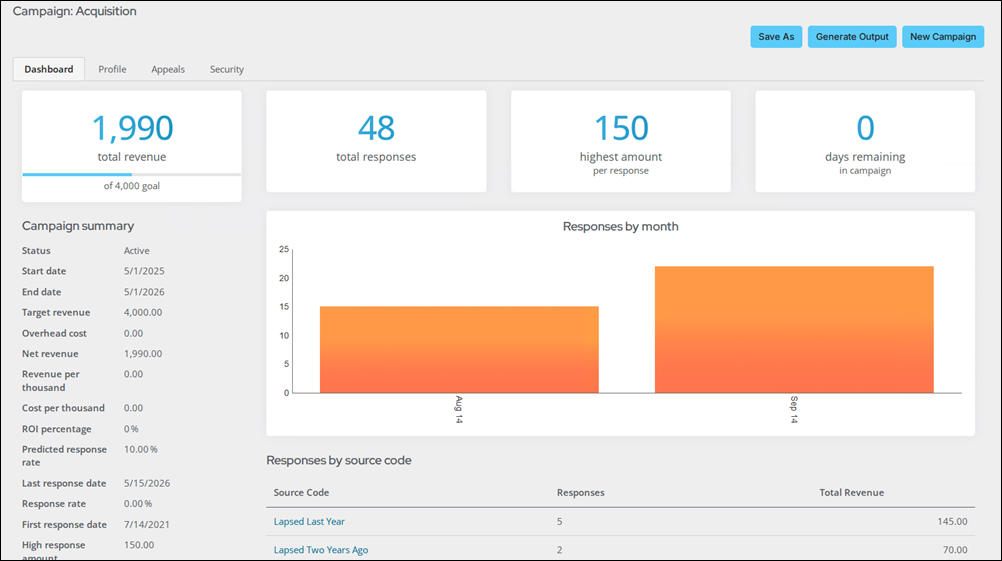The image size is (1002, 561).
Task: Click the Responses by month chart title
Action: pyautogui.click(x=620, y=226)
